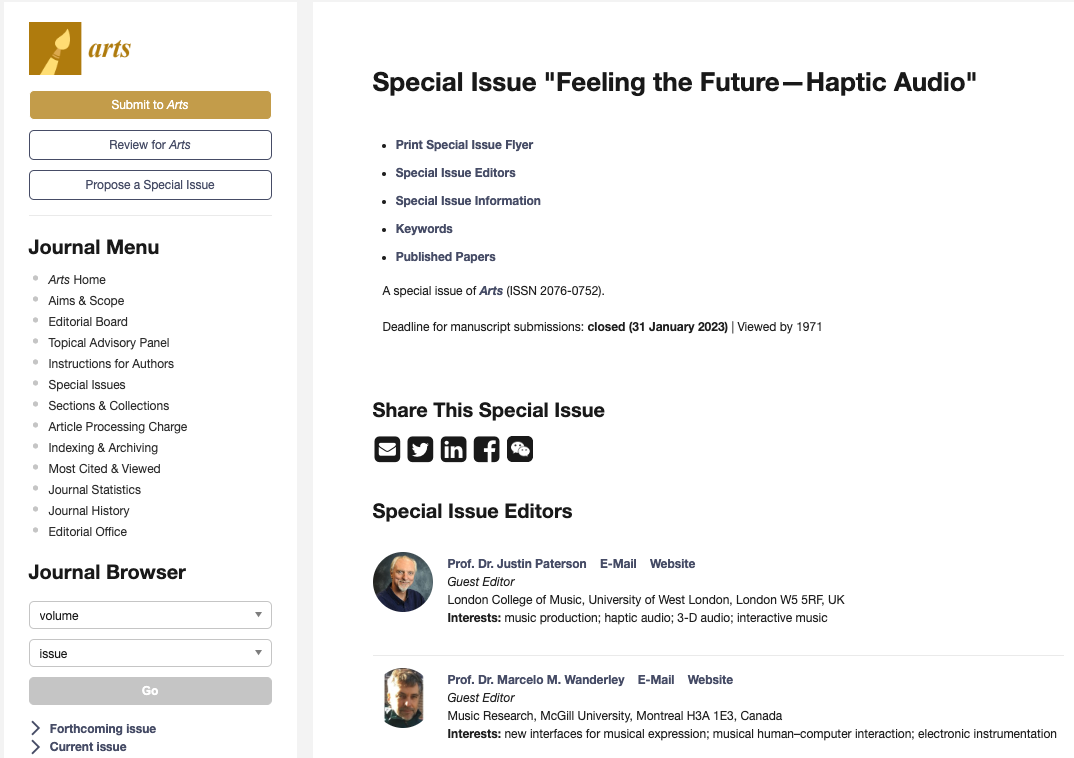Open Justin Paterson's E-Mail link

pos(618,564)
